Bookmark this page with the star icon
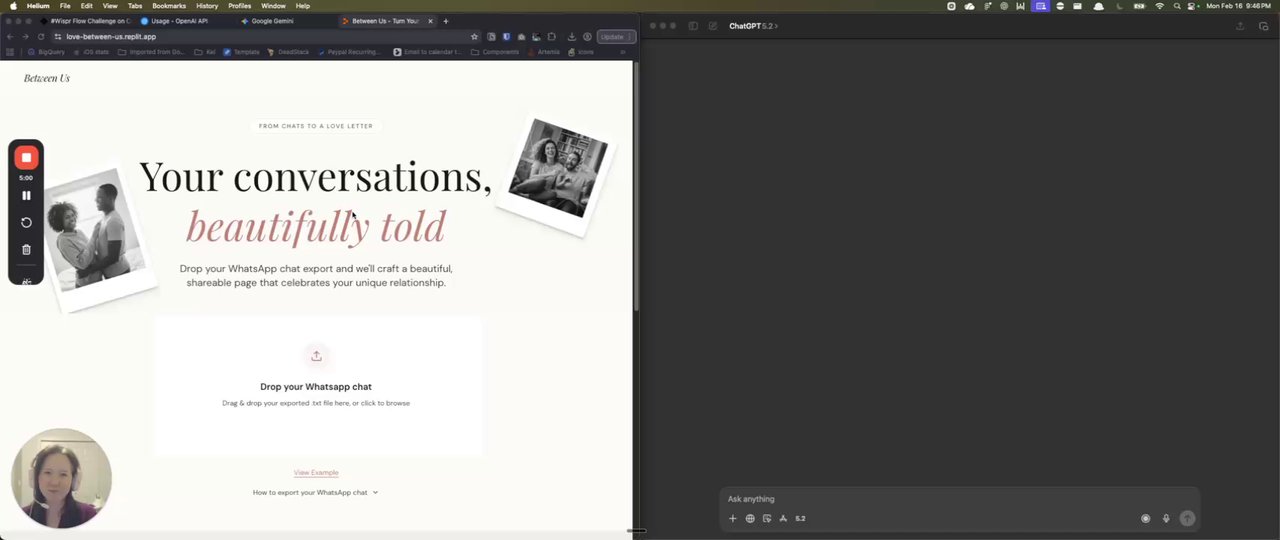Screen dimensions: 1280x540 point(474,37)
